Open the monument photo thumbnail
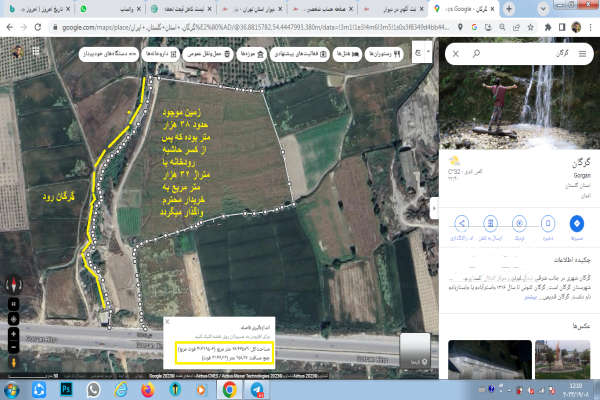Image resolution: width=600 pixels, height=400 pixels. coord(562,359)
